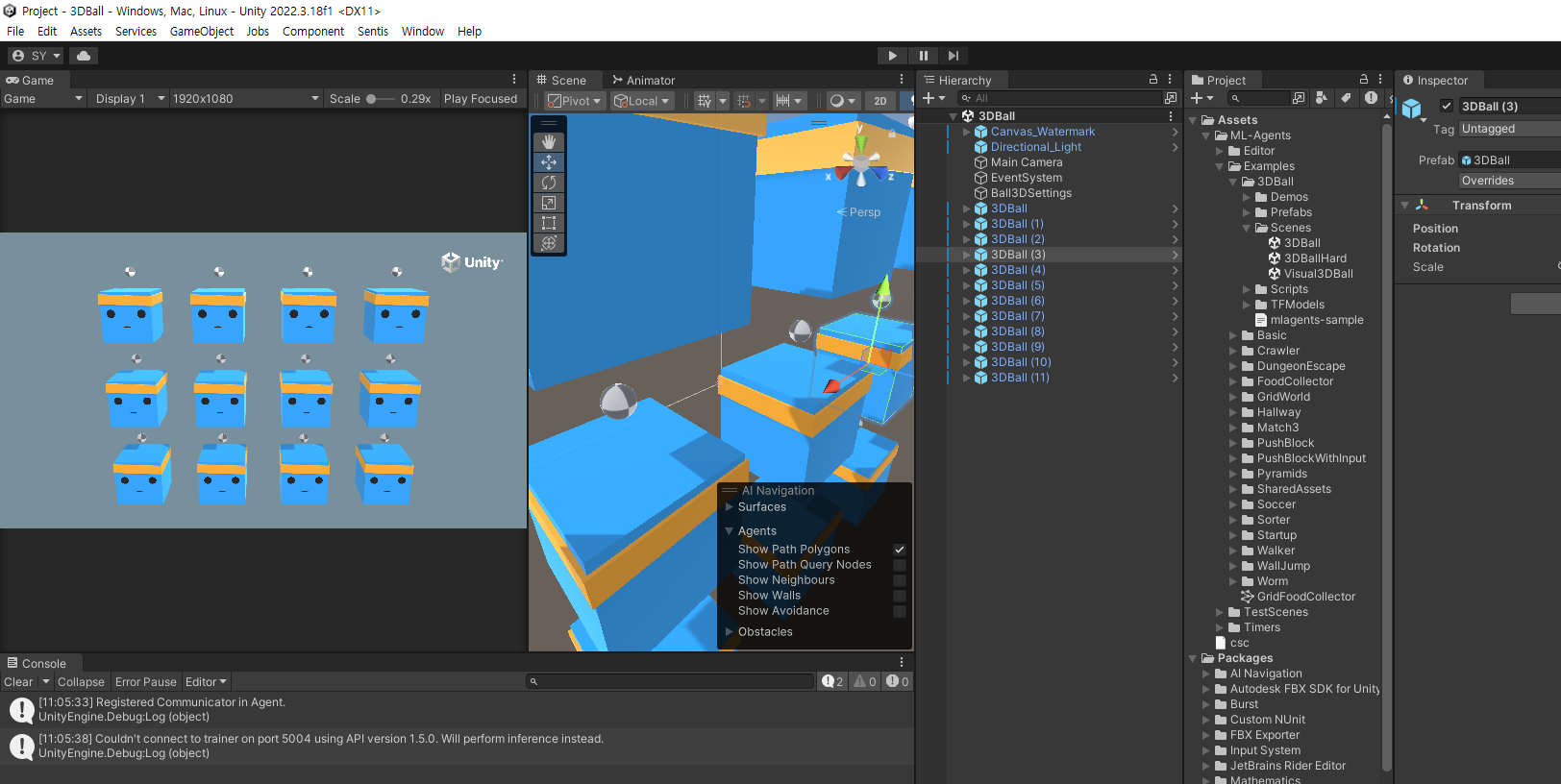Open Editor dropdown in Console
This screenshot has height=784, width=1561.
point(206,681)
